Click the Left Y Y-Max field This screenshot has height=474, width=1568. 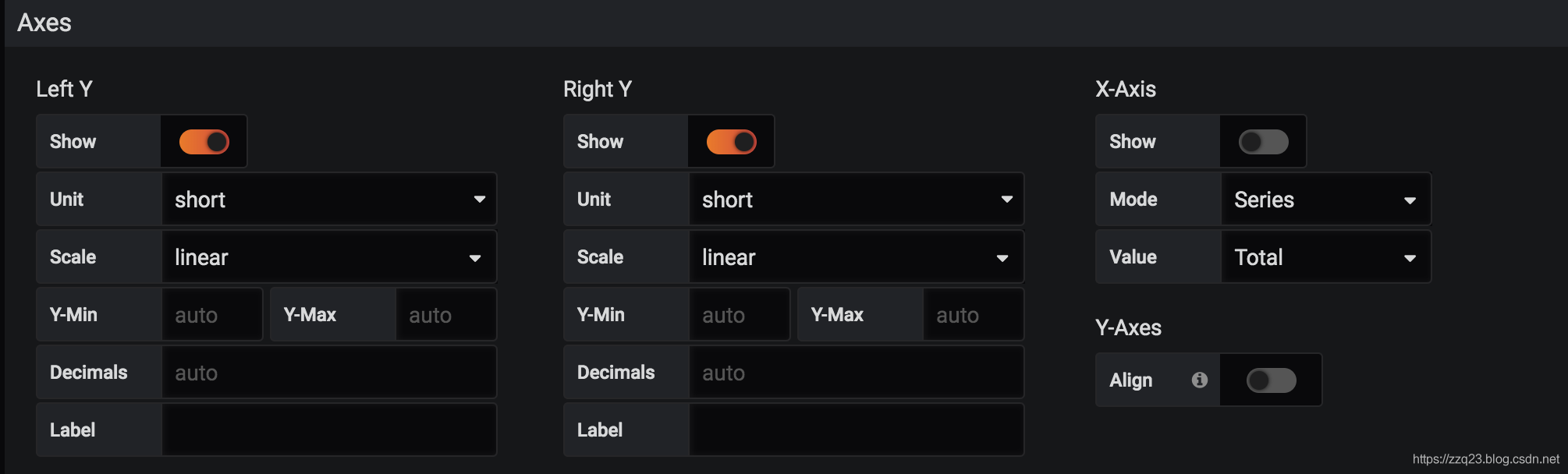tap(445, 315)
